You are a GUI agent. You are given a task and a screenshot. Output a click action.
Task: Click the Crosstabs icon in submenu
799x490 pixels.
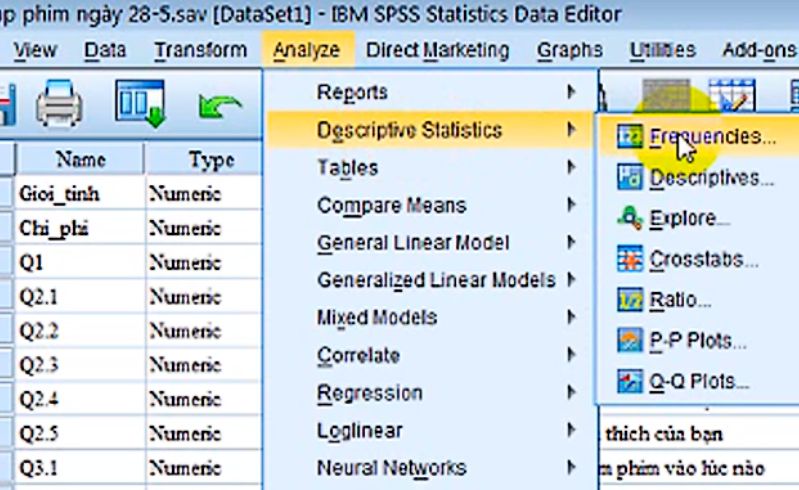tap(630, 260)
